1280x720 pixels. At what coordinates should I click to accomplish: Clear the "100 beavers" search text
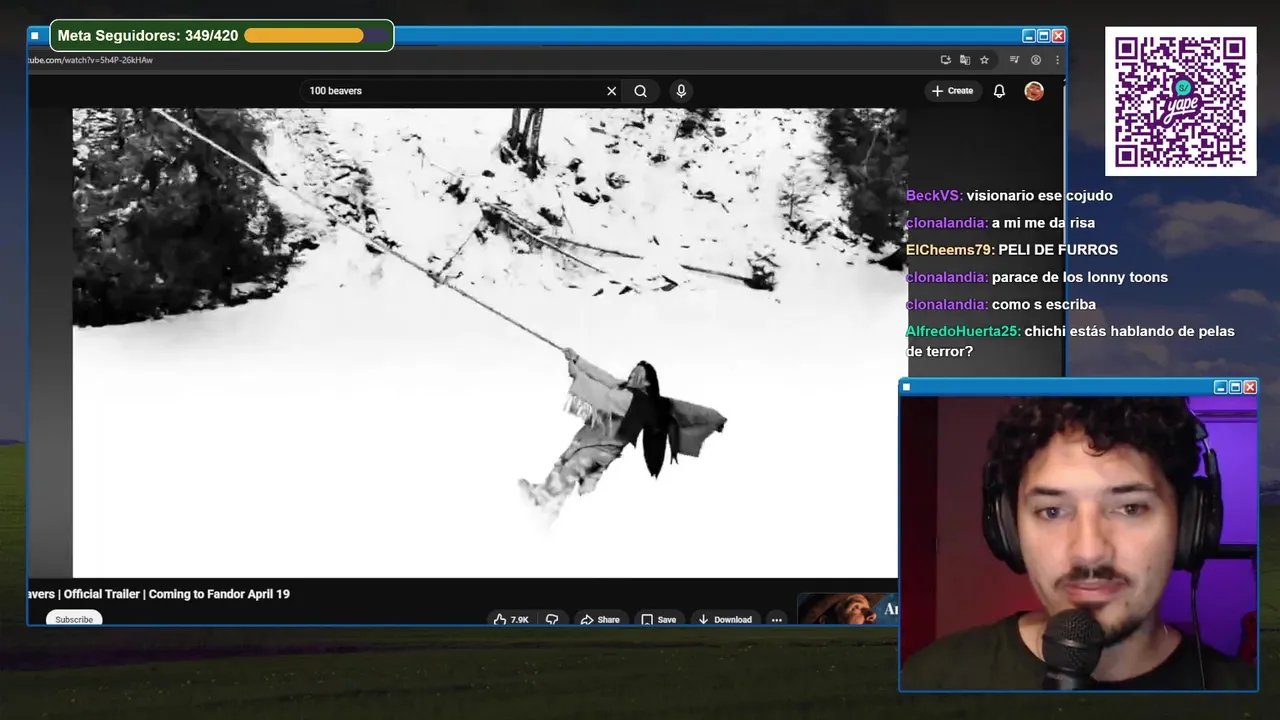tap(612, 91)
